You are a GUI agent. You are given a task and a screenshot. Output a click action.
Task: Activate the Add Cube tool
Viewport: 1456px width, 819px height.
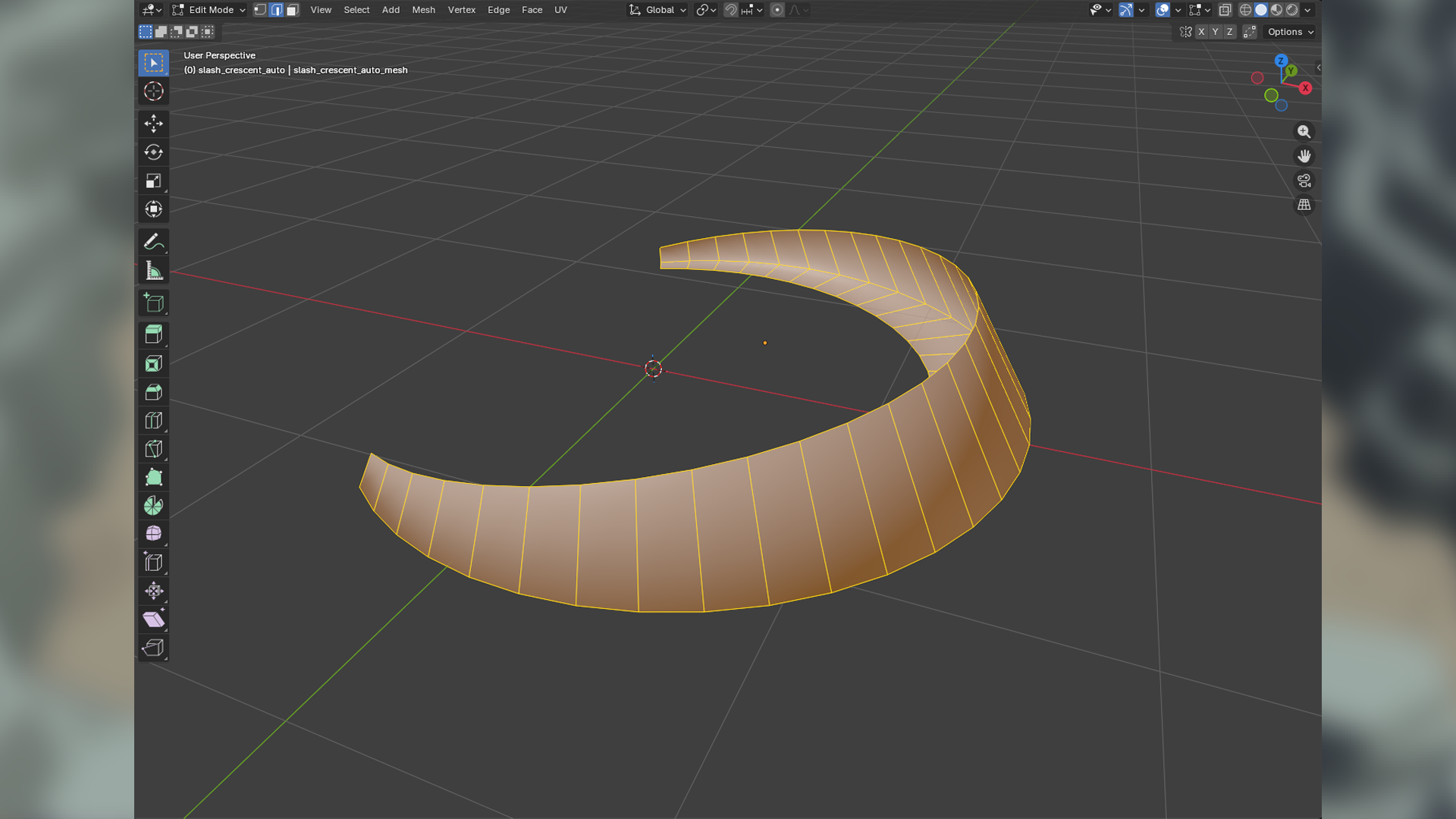pyautogui.click(x=153, y=303)
